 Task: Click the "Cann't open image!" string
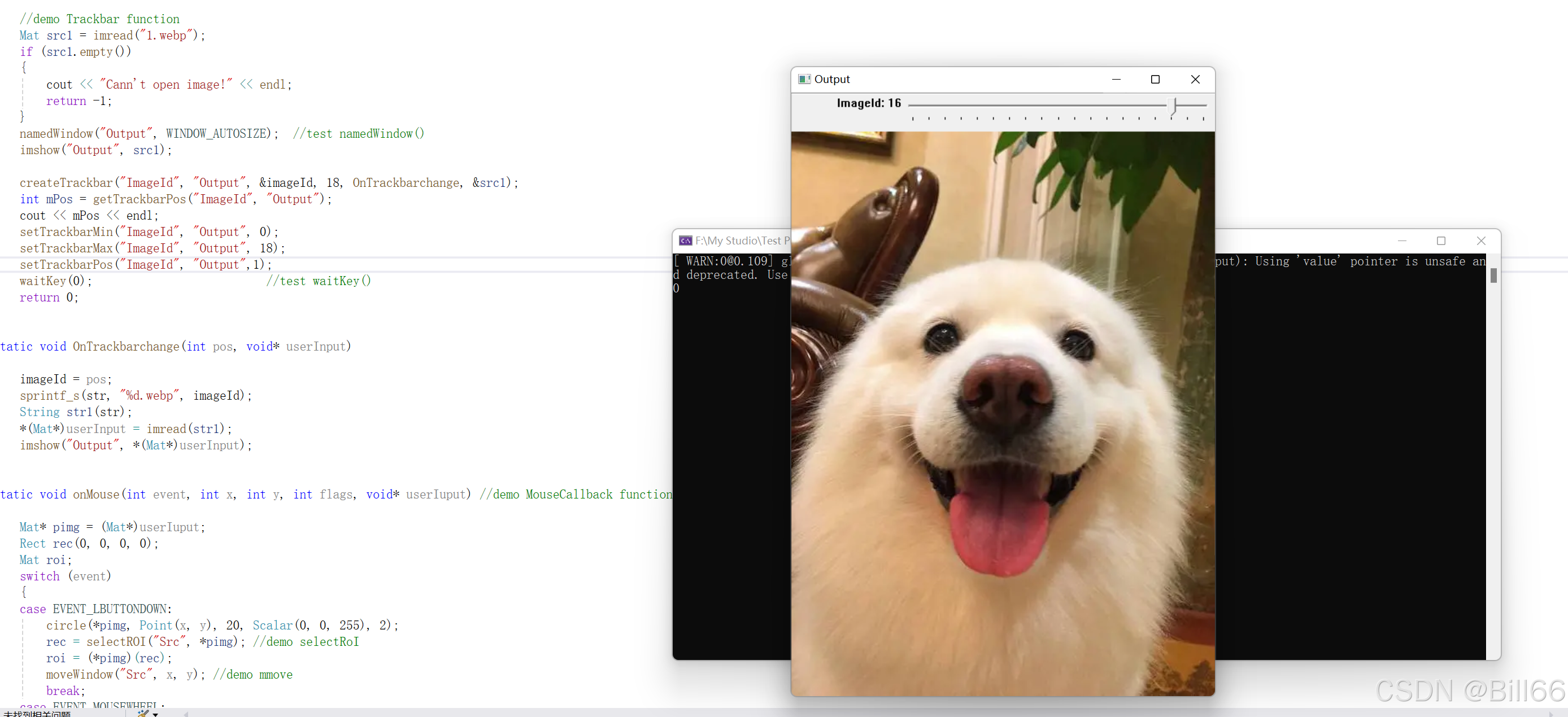click(166, 85)
